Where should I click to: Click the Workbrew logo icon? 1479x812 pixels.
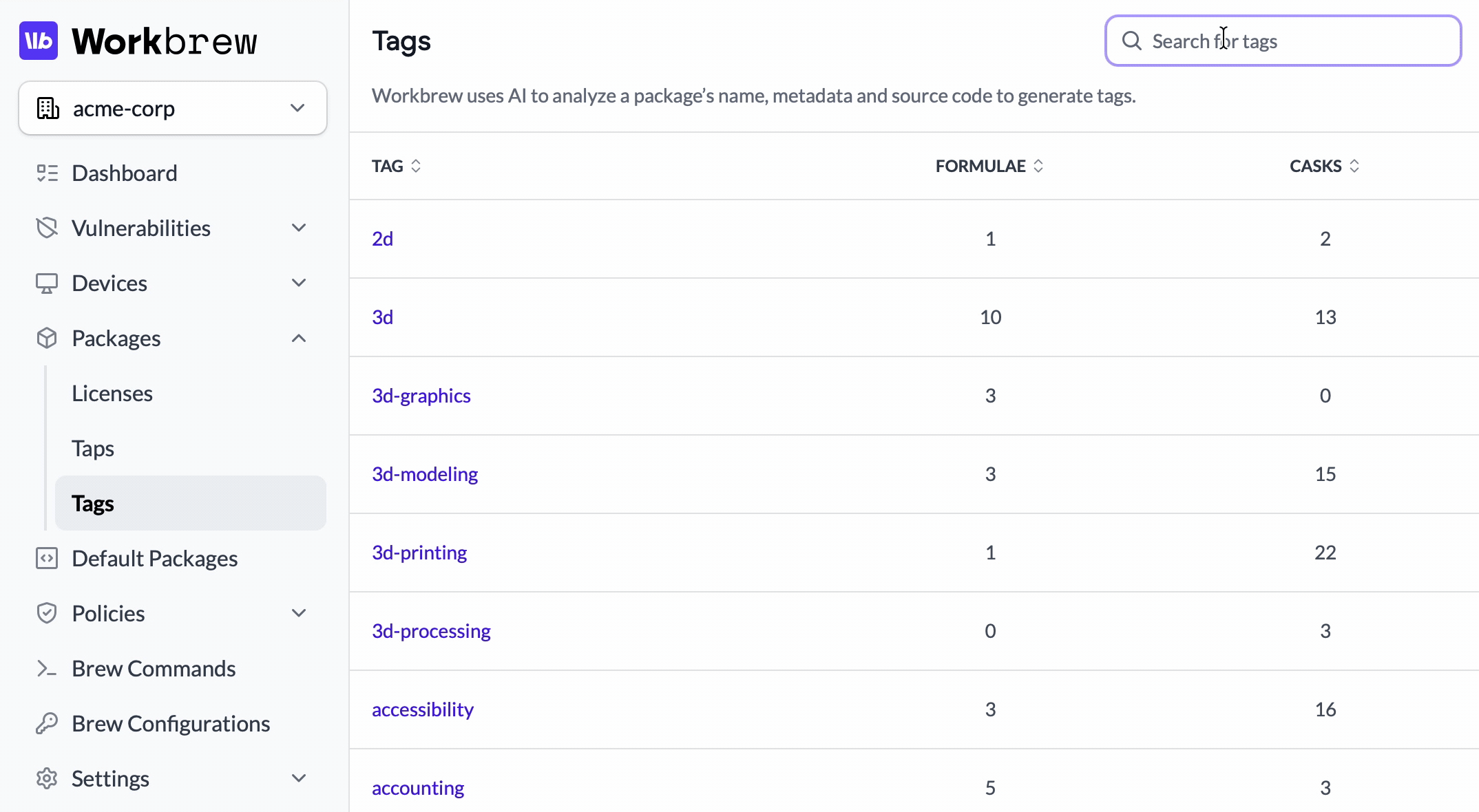39,41
